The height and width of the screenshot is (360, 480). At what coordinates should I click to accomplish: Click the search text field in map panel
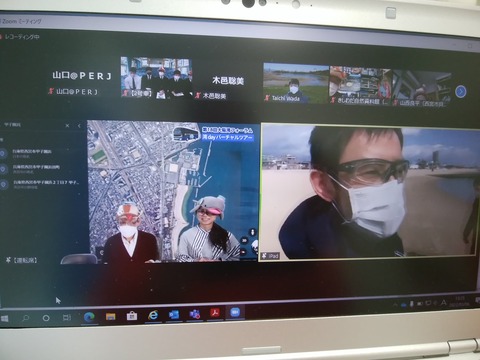pyautogui.click(x=32, y=125)
